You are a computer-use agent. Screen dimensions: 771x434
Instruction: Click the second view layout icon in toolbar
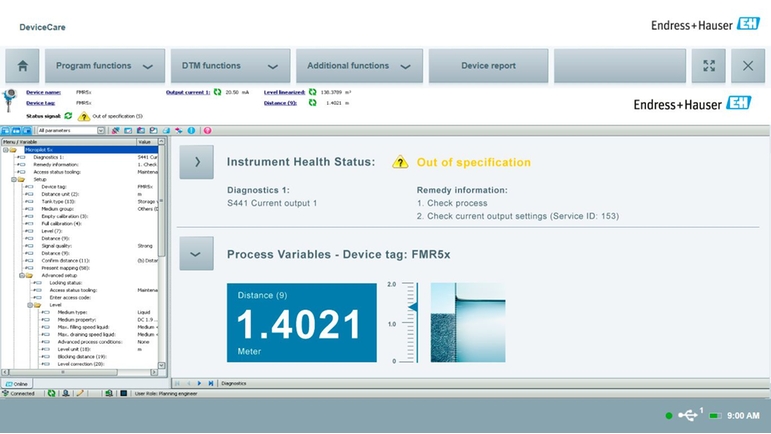pyautogui.click(x=16, y=130)
